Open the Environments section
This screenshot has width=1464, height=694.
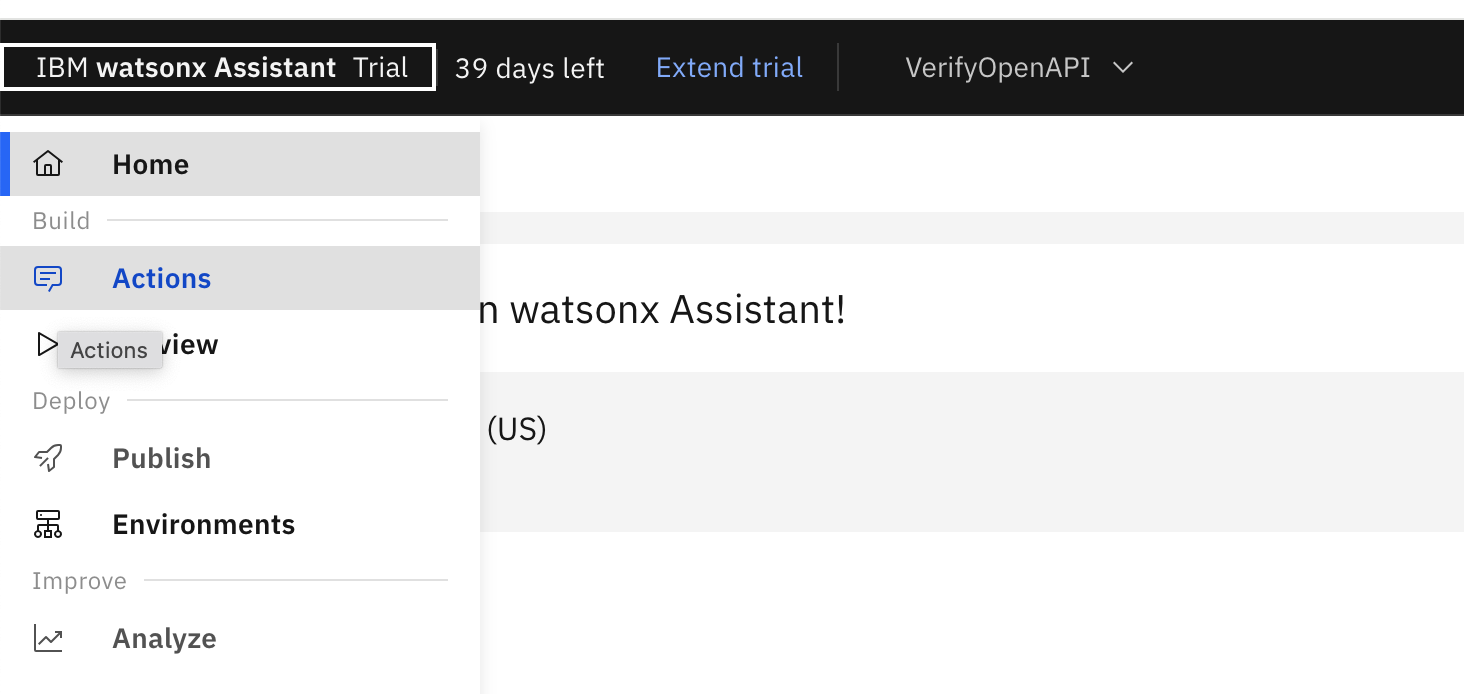point(203,524)
